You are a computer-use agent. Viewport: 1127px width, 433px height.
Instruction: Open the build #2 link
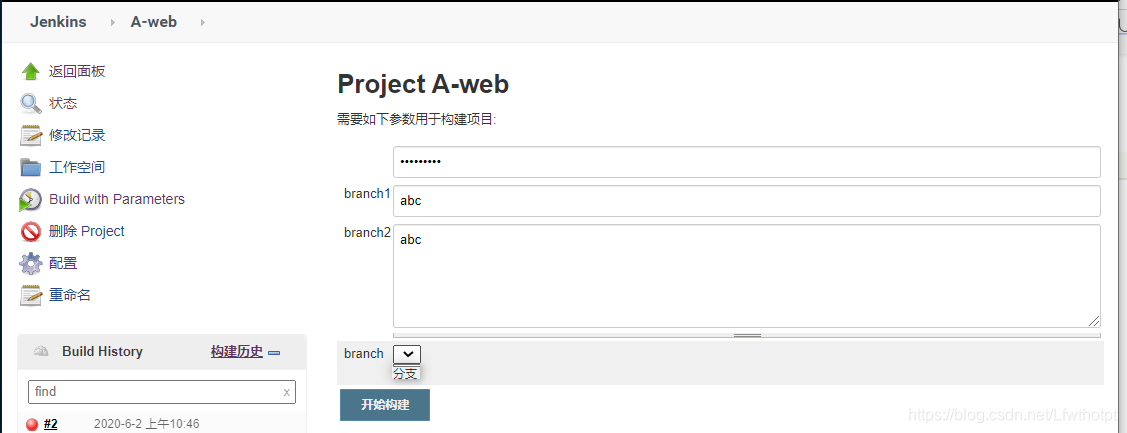click(50, 424)
